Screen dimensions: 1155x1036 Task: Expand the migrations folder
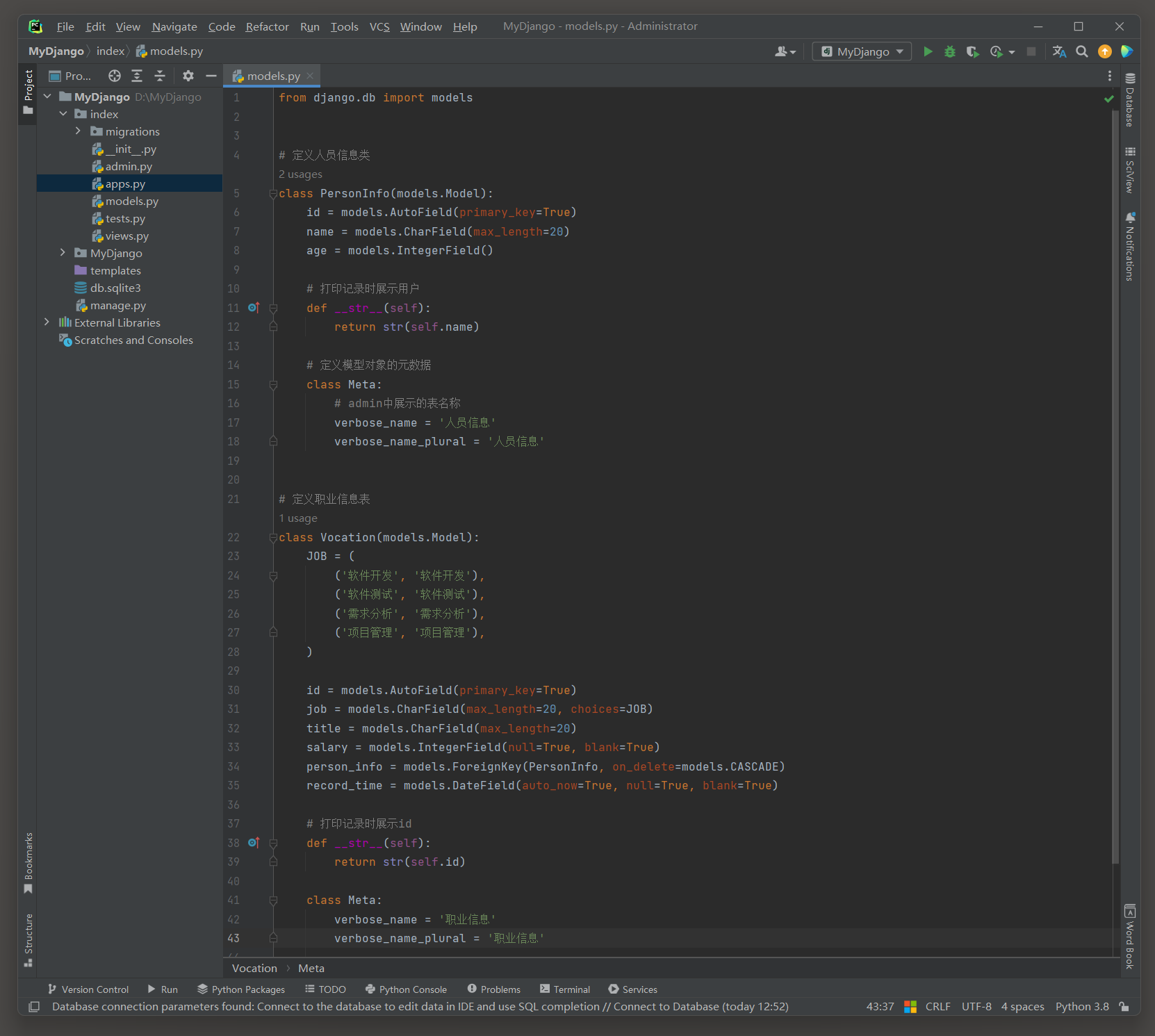click(78, 131)
